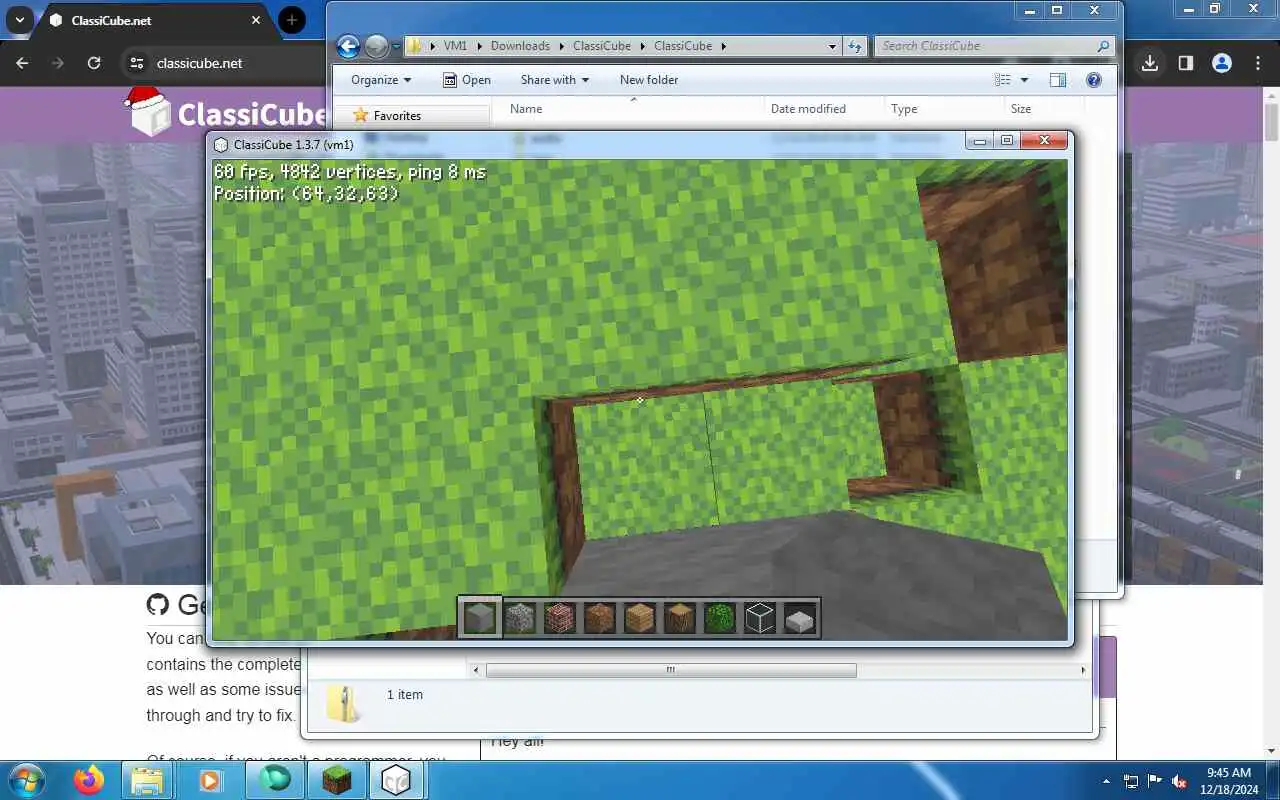1280x800 pixels.
Task: Expand the VM1 breadcrumb arrow
Action: coord(478,46)
